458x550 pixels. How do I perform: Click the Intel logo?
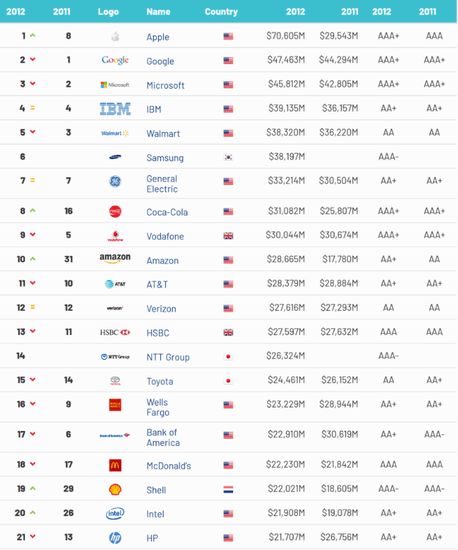tap(115, 514)
